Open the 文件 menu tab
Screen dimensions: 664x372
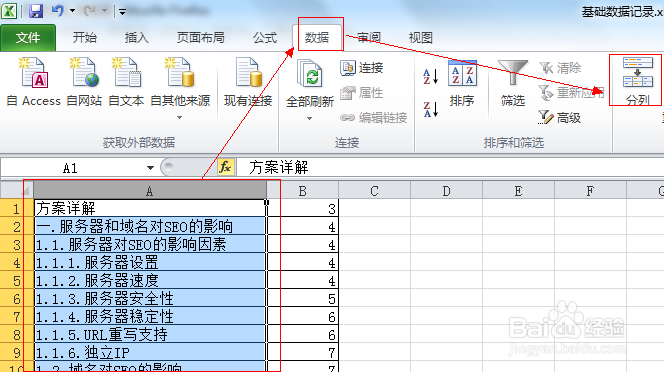click(28, 38)
